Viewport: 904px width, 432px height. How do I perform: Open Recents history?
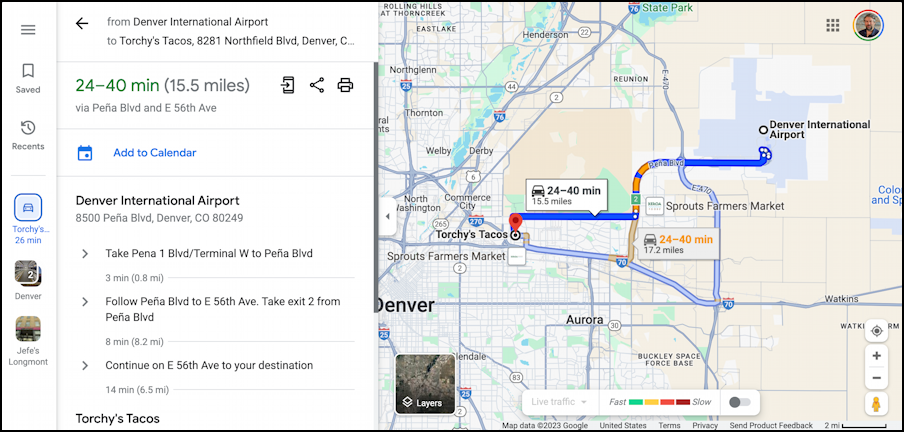[28, 135]
